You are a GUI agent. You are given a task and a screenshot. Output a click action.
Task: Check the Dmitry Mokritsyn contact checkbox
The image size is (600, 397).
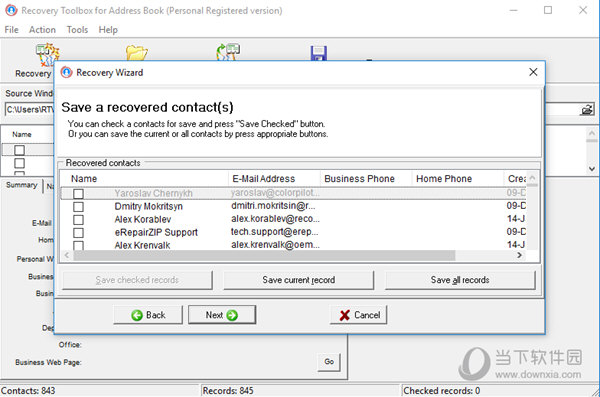pos(78,207)
